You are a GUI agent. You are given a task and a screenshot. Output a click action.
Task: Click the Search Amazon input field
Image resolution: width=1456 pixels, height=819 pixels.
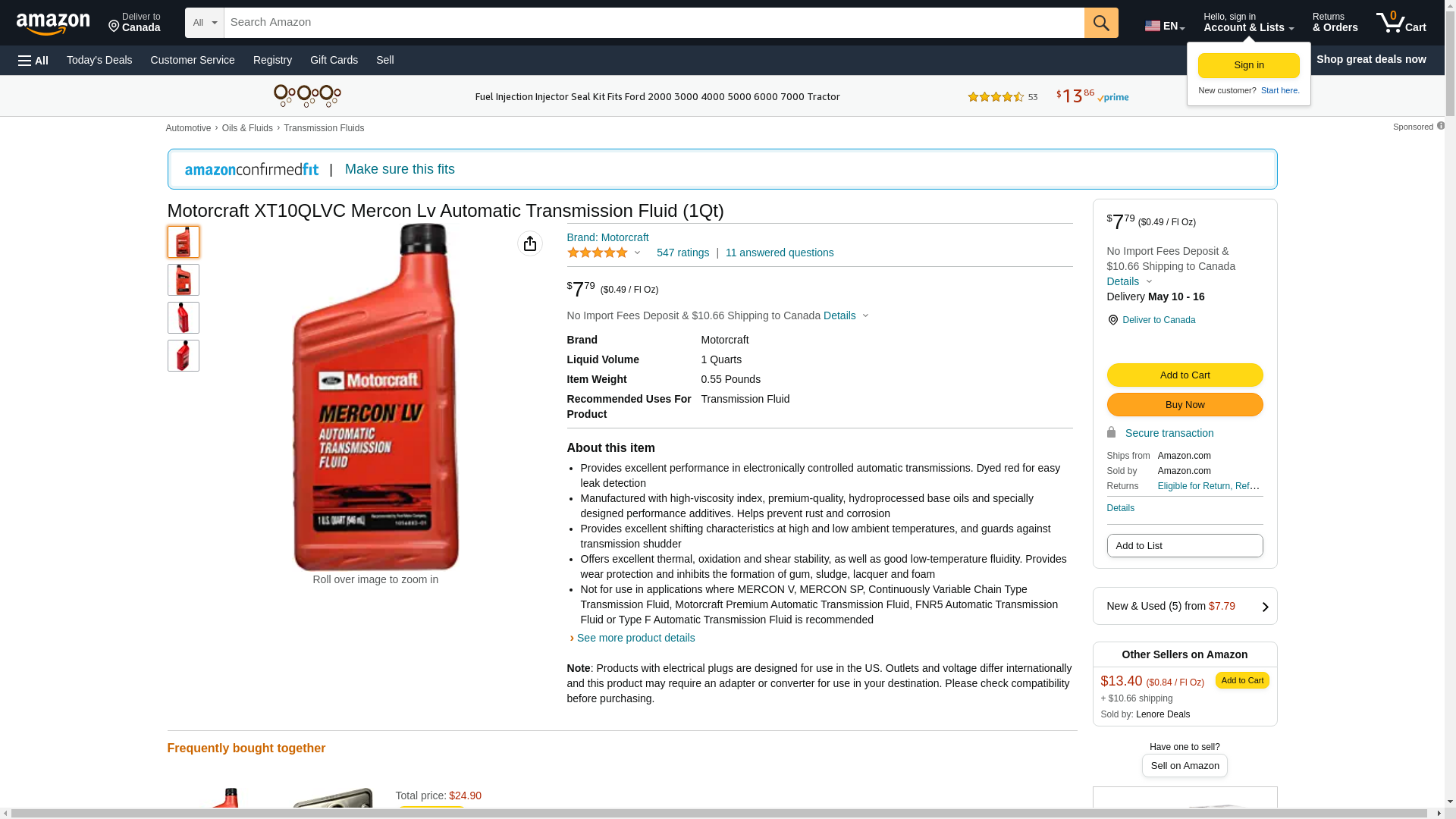tap(654, 23)
